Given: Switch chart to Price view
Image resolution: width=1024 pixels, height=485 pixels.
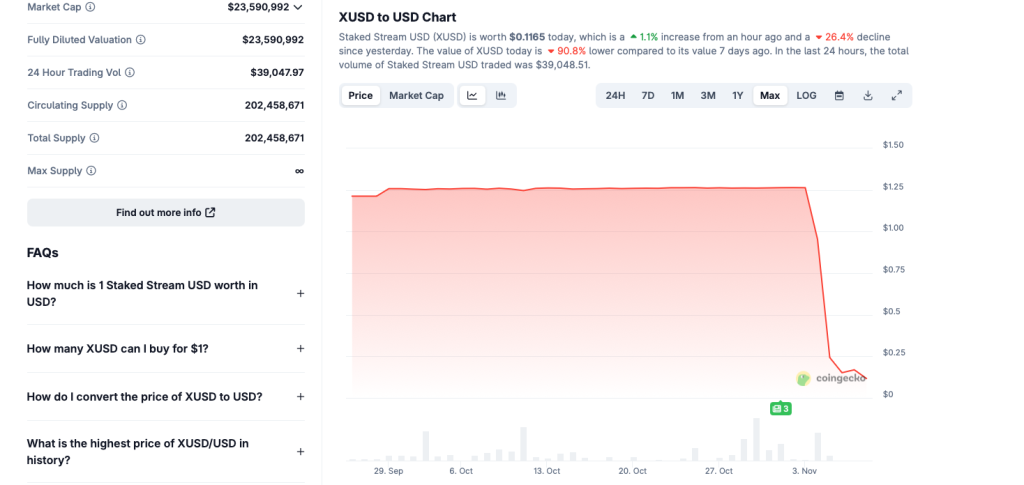Looking at the screenshot, I should 361,96.
